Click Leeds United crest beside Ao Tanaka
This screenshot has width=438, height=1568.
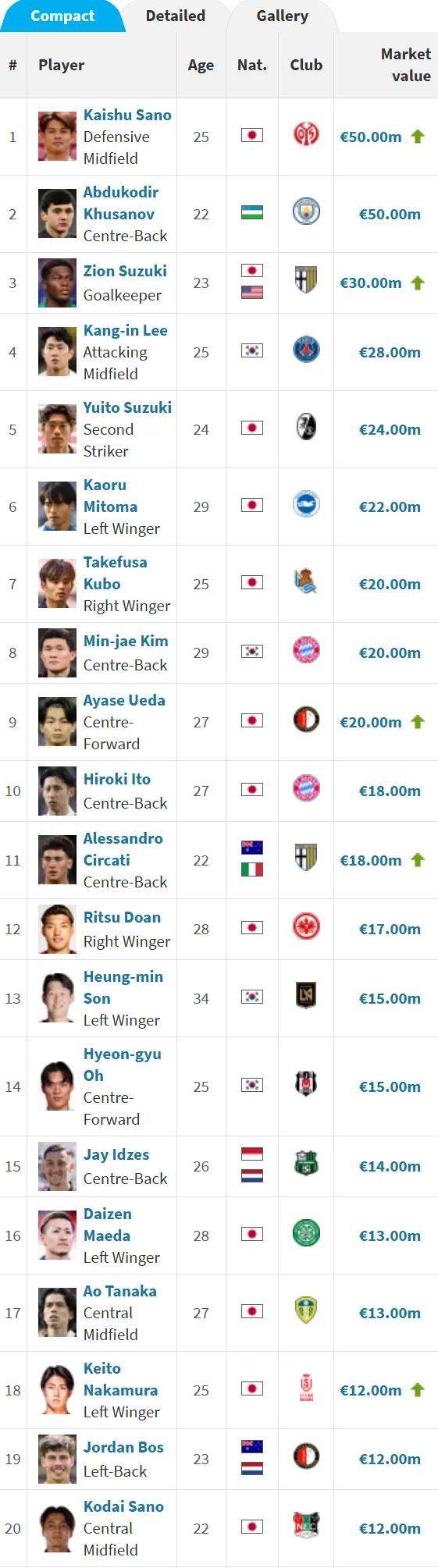306,1310
